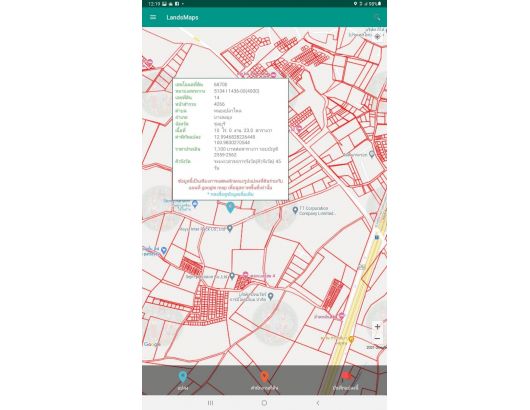This screenshot has width=530, height=410.
Task: Tap the pink pin at the top-left map edge
Action: tap(150, 63)
